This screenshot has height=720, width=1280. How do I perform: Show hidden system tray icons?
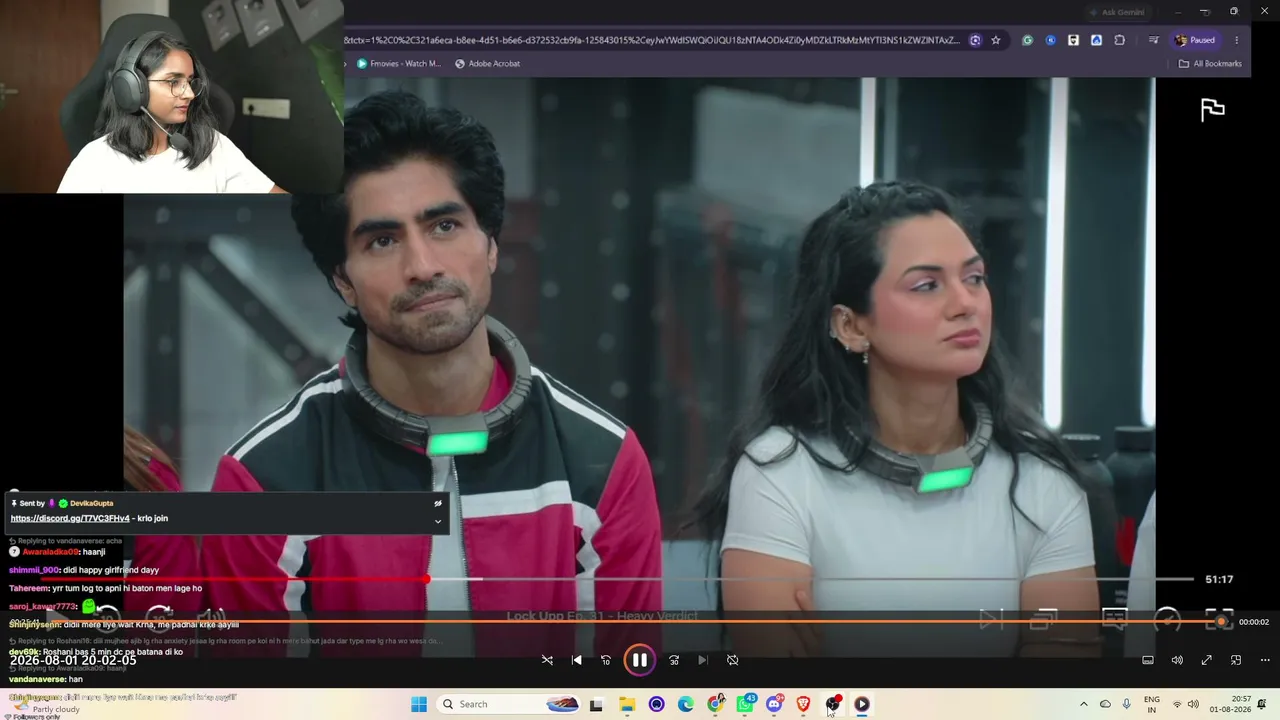click(1083, 704)
